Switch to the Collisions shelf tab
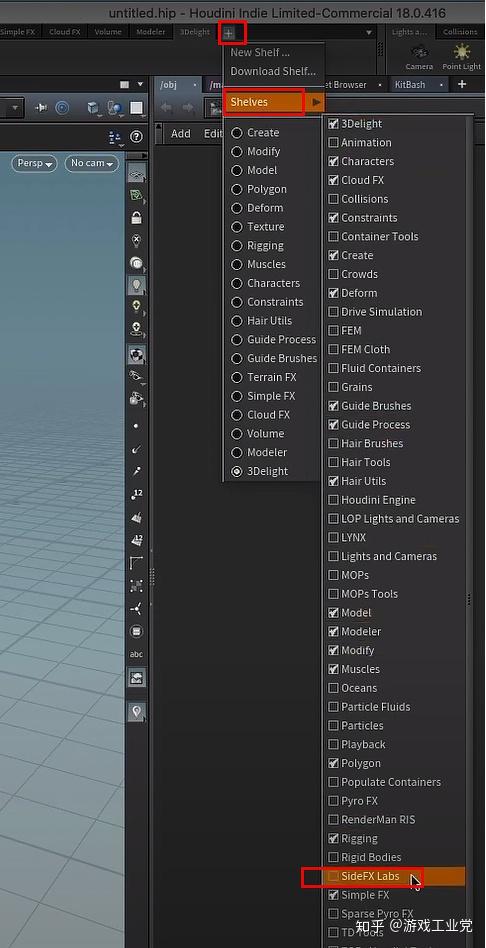486x948 pixels. click(460, 32)
